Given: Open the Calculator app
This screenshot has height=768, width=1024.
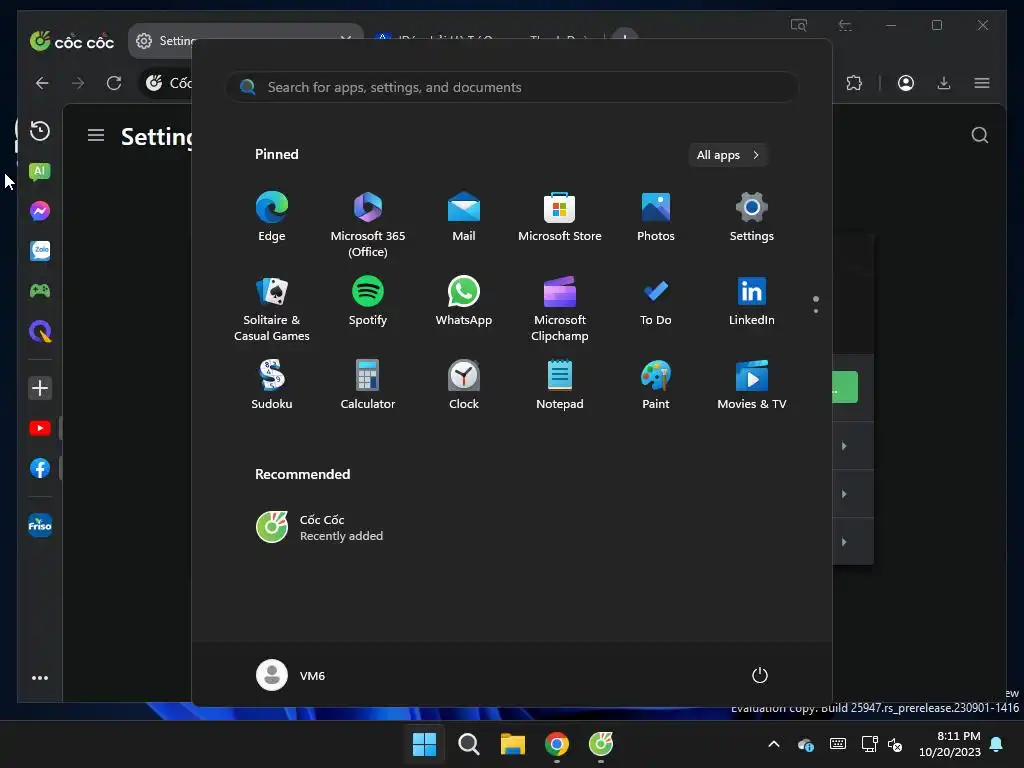Looking at the screenshot, I should (368, 385).
